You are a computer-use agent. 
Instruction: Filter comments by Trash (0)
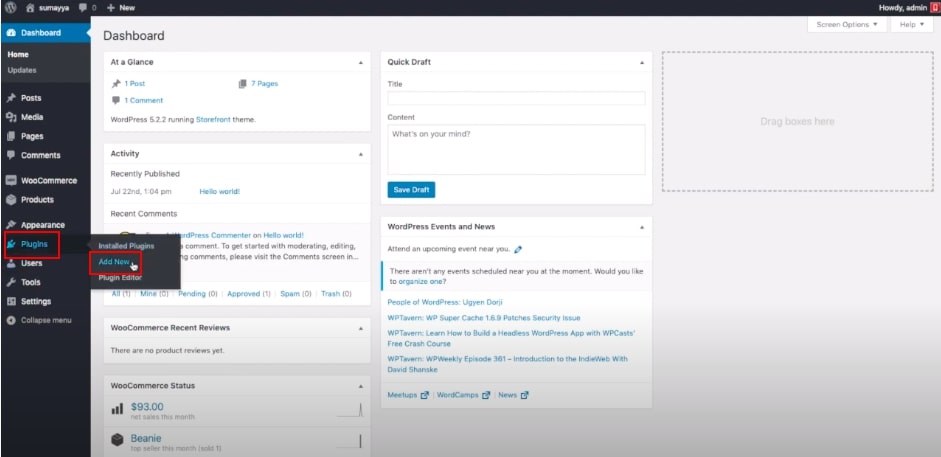point(337,294)
